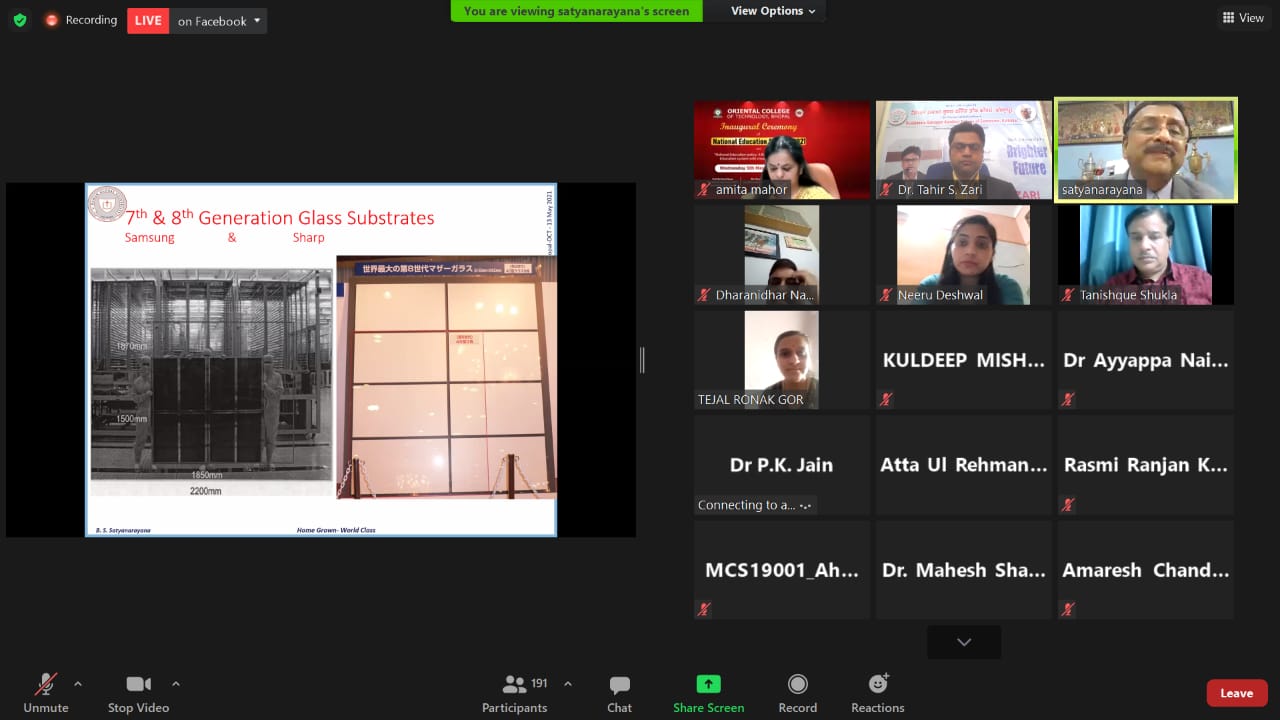Screen dimensions: 1280x720
Task: Select the Dr. Mahesh Sha... participant tile
Action: [964, 570]
